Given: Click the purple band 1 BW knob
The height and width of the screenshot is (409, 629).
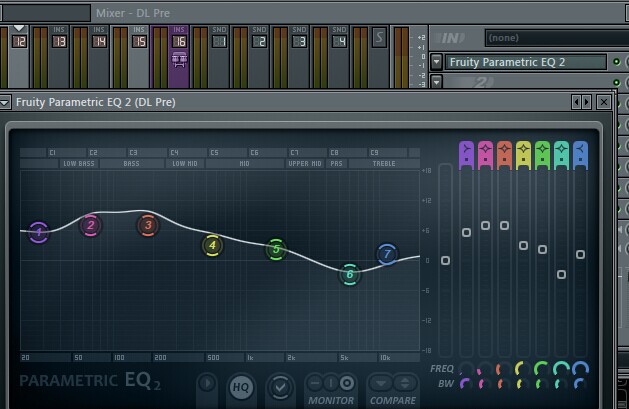Looking at the screenshot, I should tap(466, 384).
